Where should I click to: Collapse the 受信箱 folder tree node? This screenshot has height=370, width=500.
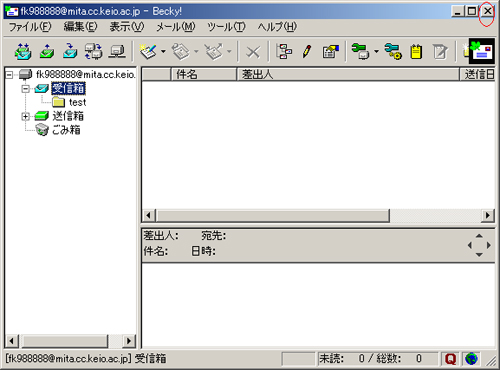25,89
